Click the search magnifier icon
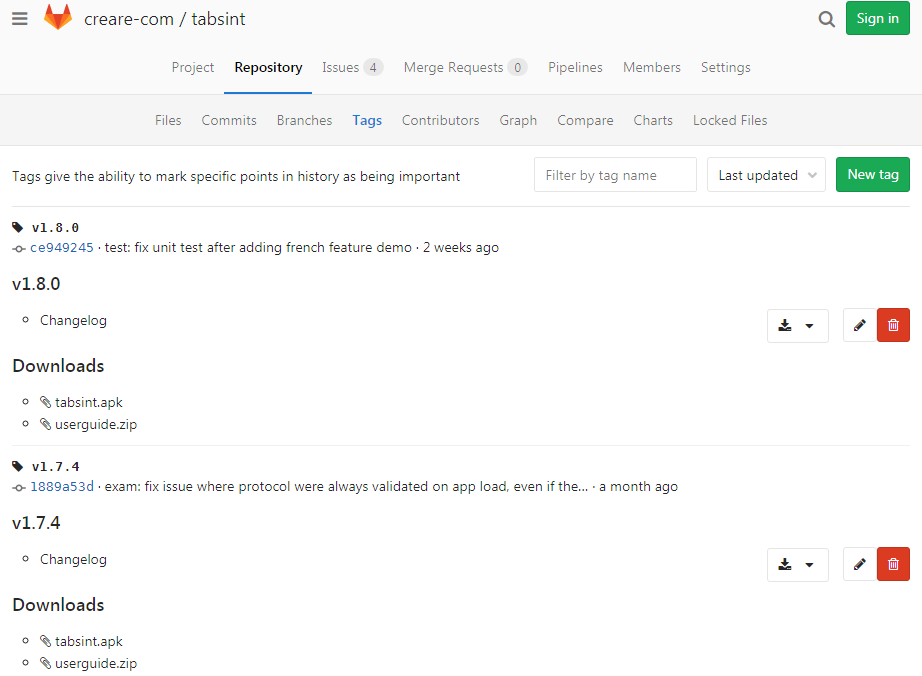The width and height of the screenshot is (922, 676). 826,19
